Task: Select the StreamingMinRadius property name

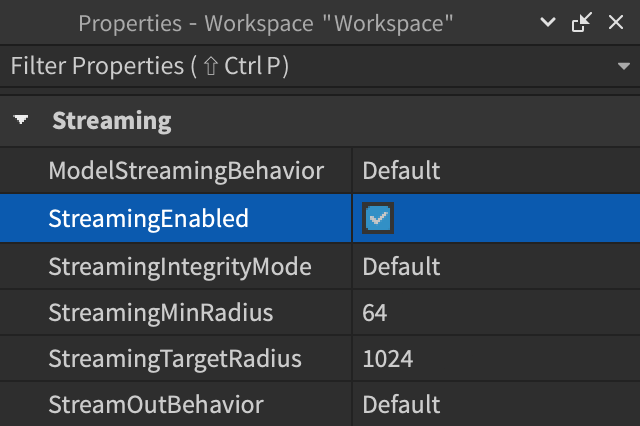Action: [161, 314]
